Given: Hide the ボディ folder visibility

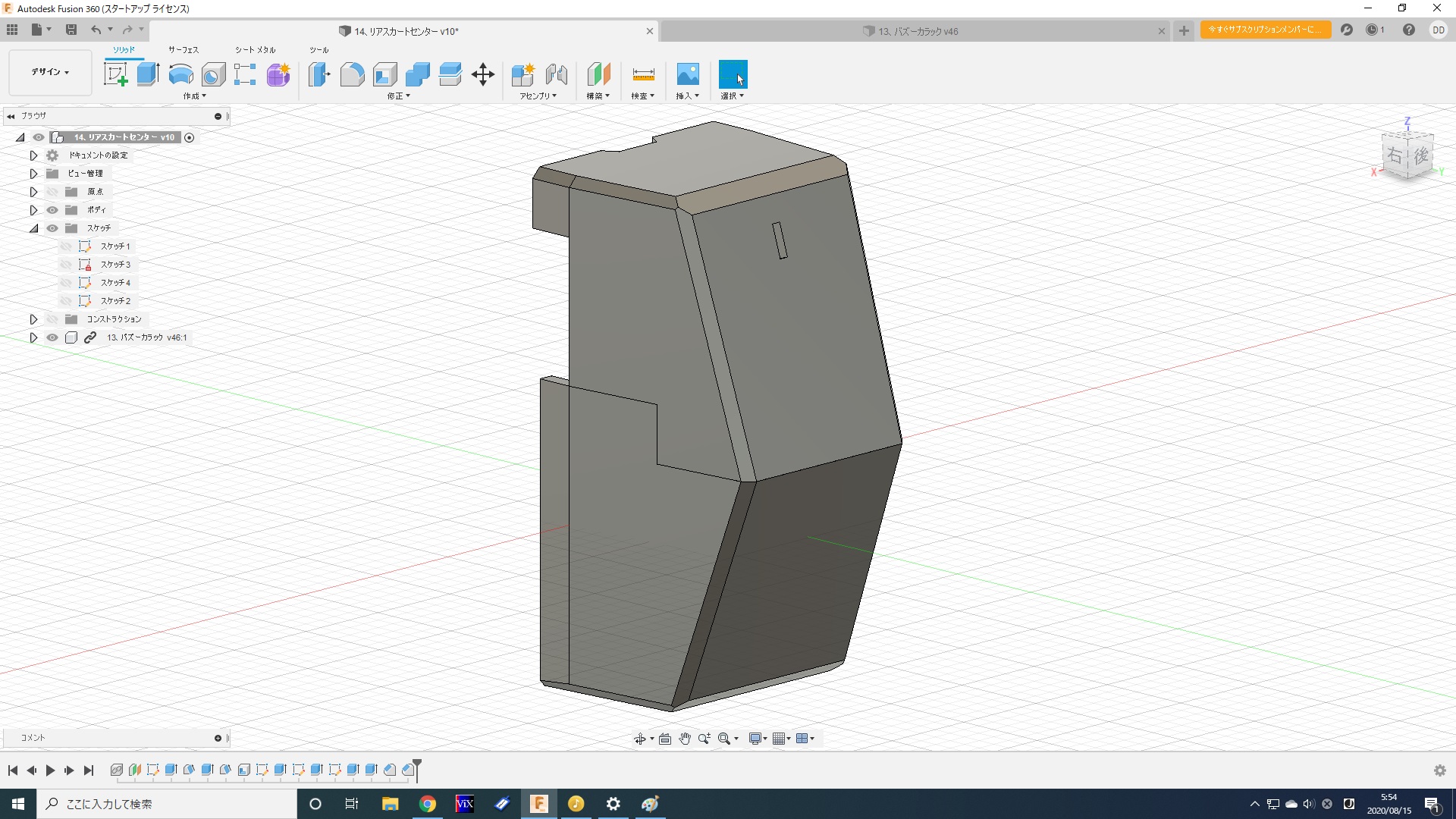Looking at the screenshot, I should tap(52, 210).
